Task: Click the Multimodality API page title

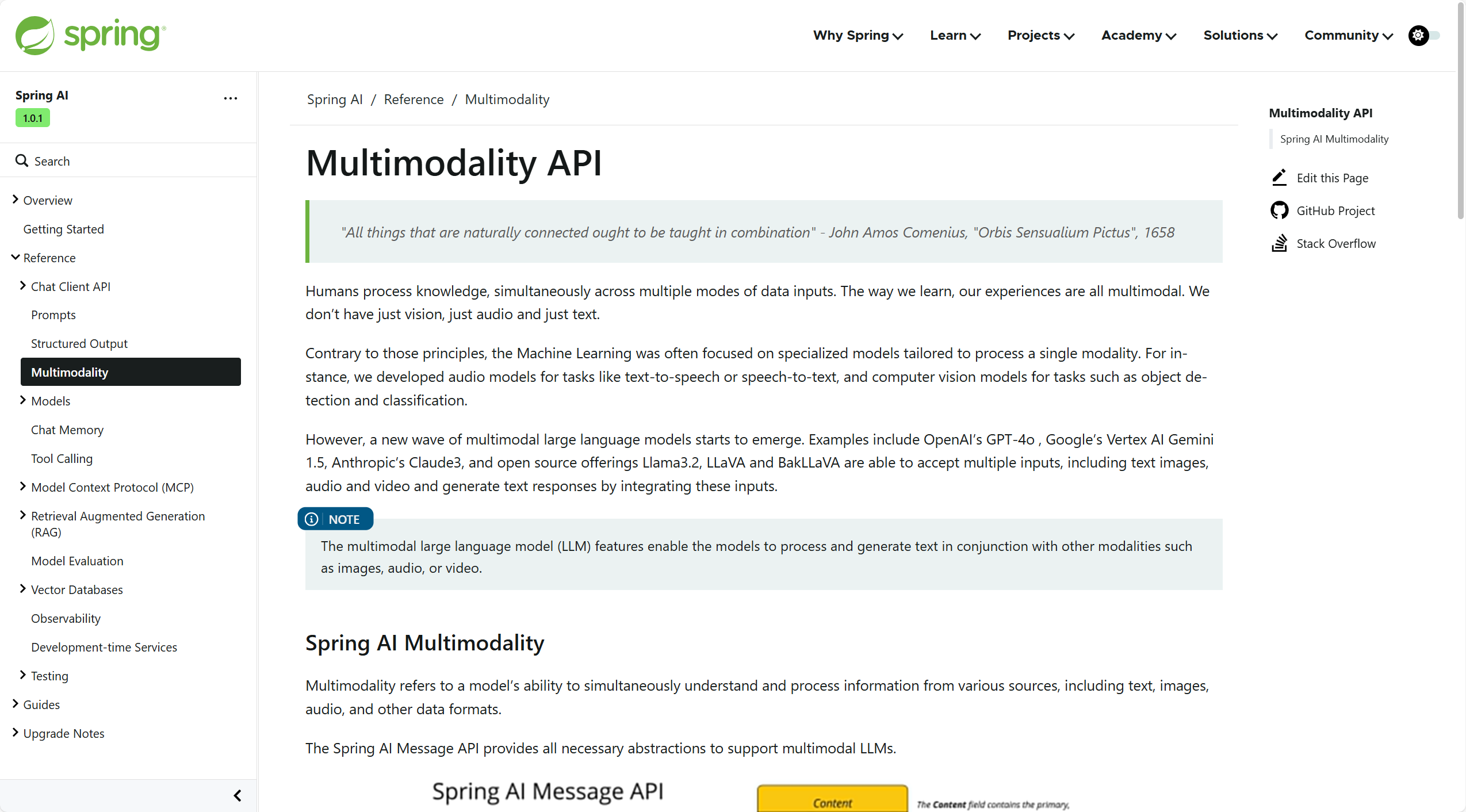Action: (454, 163)
